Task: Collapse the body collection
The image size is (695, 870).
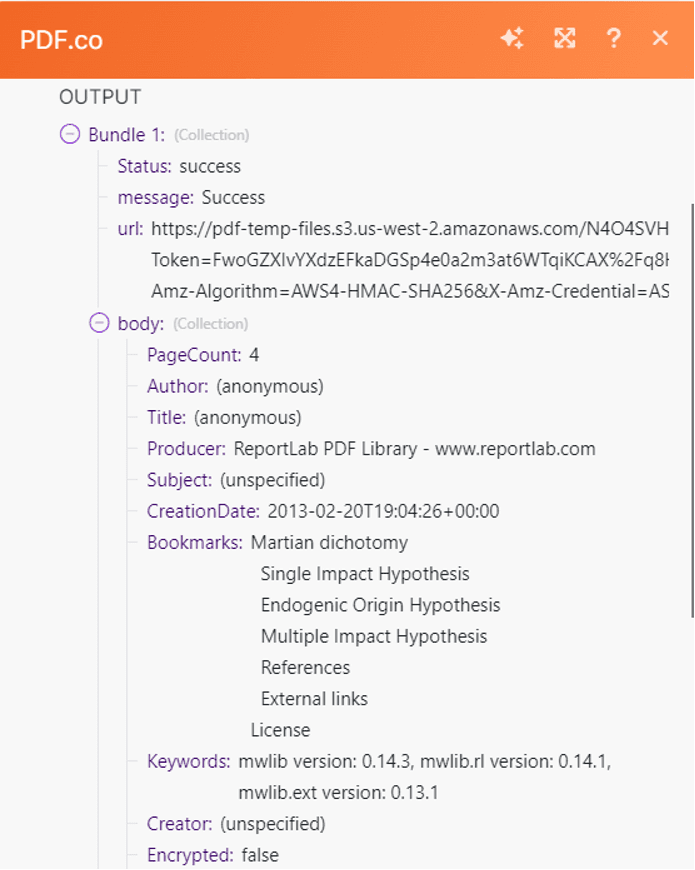Action: 99,323
